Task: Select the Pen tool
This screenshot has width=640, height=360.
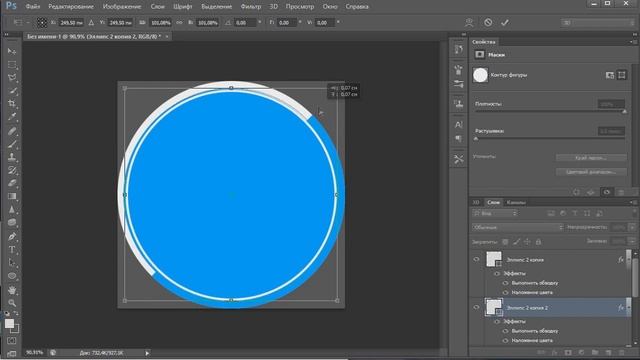Action: pyautogui.click(x=12, y=236)
